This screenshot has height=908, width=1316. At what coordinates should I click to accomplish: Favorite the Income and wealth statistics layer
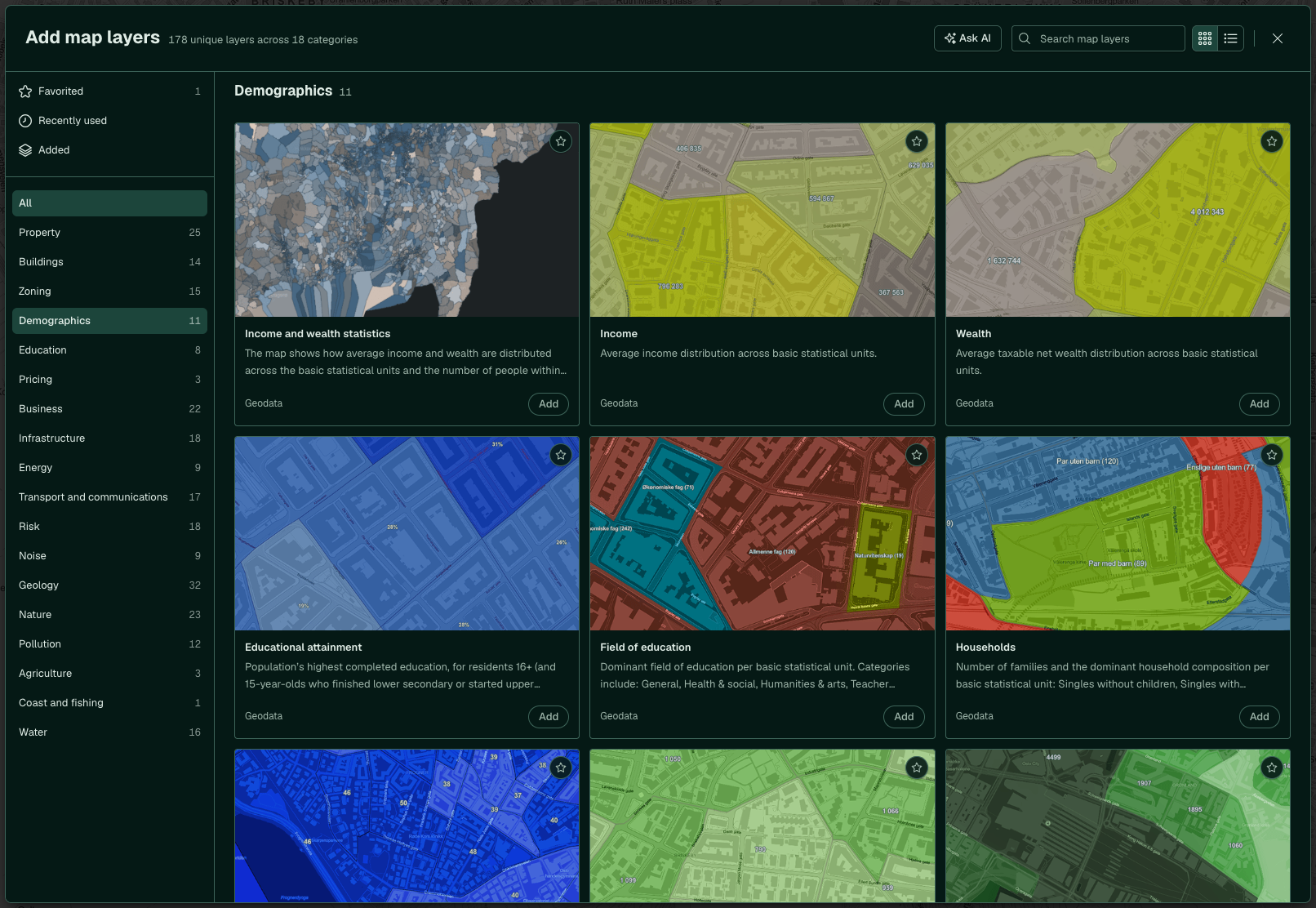click(x=561, y=141)
